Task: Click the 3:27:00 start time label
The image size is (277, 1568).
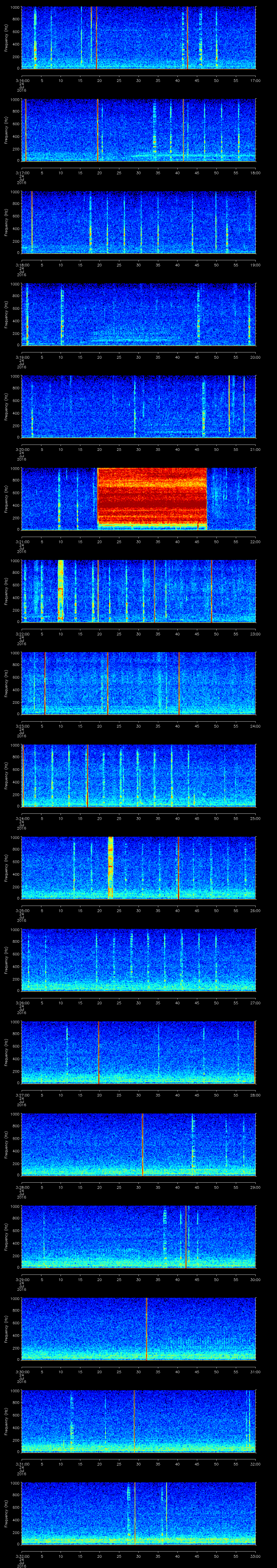Action: coord(22,1095)
